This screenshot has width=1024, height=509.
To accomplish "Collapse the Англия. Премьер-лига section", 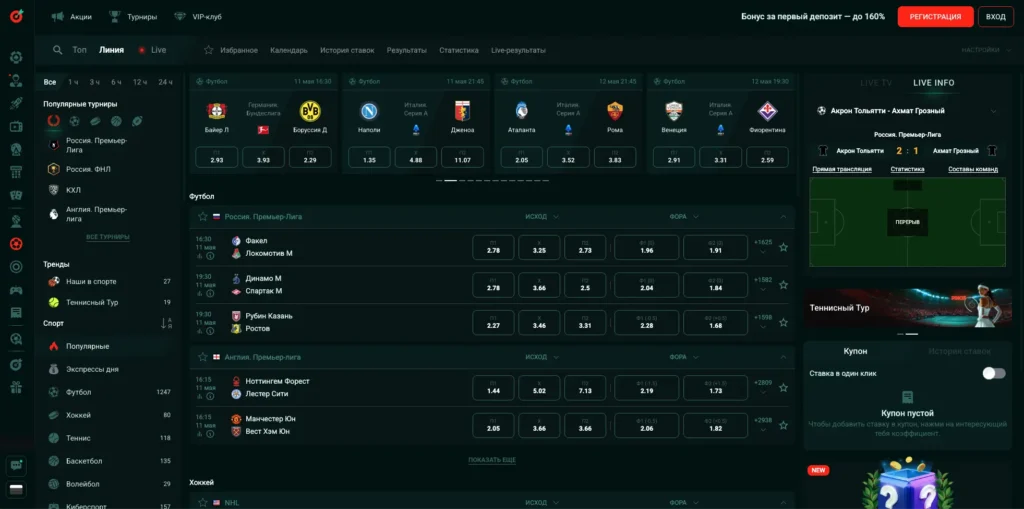I will point(783,357).
